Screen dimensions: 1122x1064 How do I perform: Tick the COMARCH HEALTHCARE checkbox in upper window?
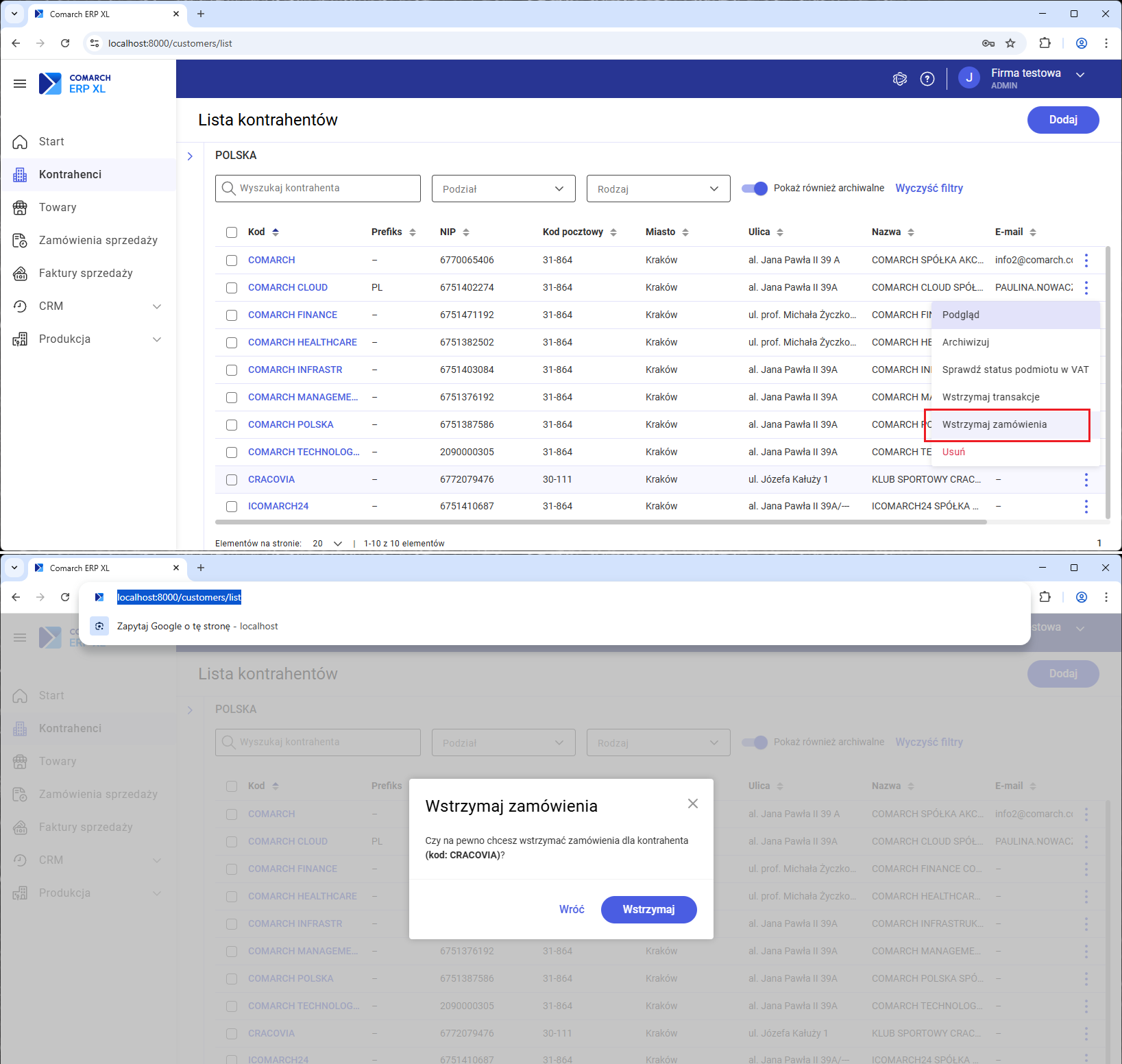tap(232, 343)
